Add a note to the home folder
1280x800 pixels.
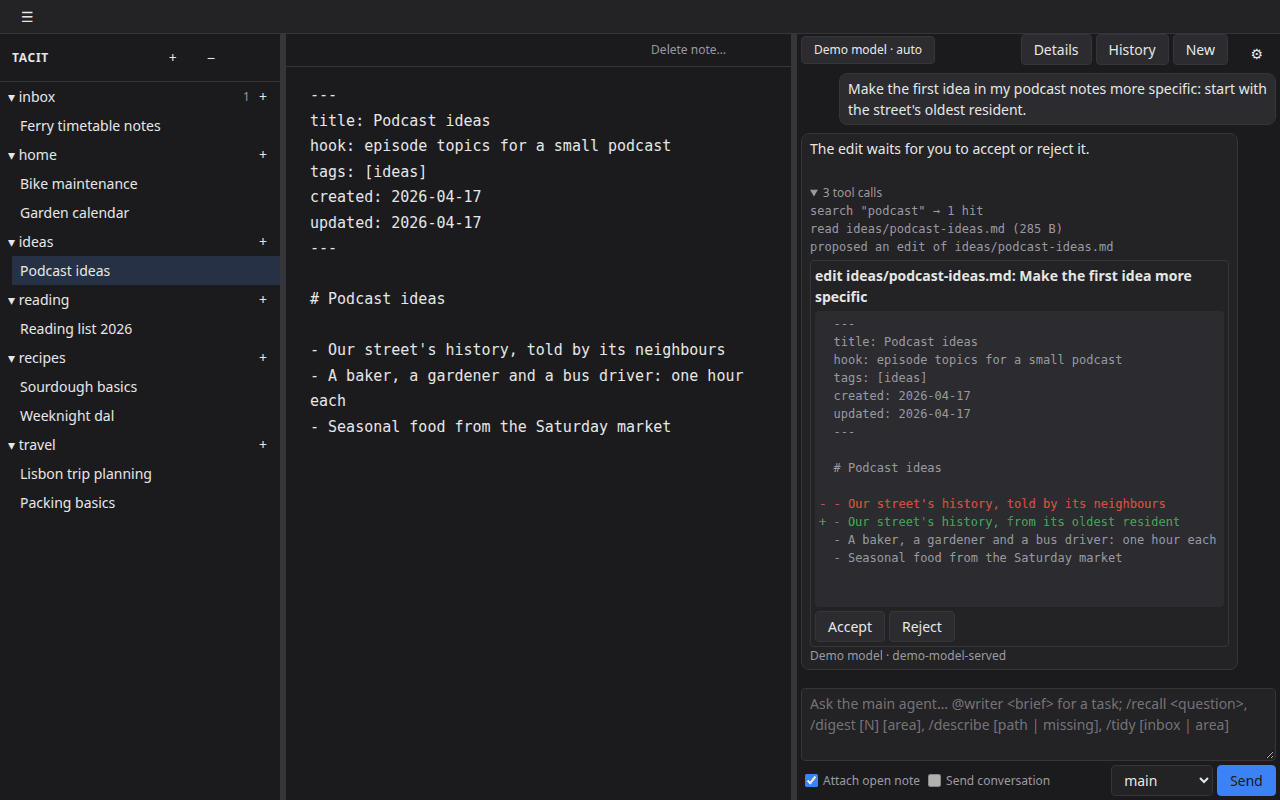click(263, 155)
